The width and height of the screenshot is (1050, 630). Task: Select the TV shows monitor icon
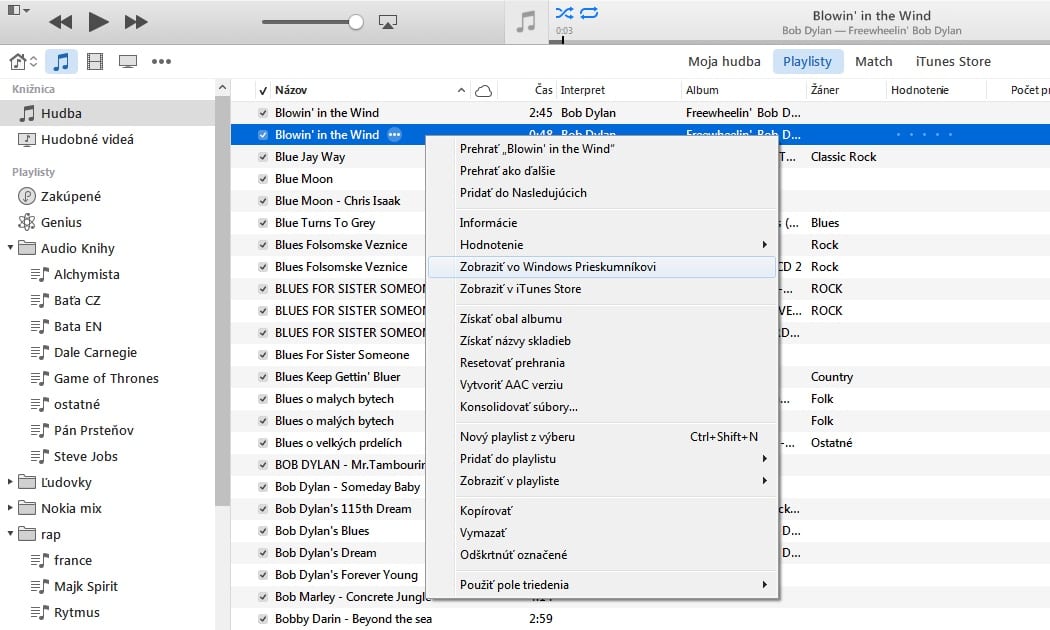(128, 62)
